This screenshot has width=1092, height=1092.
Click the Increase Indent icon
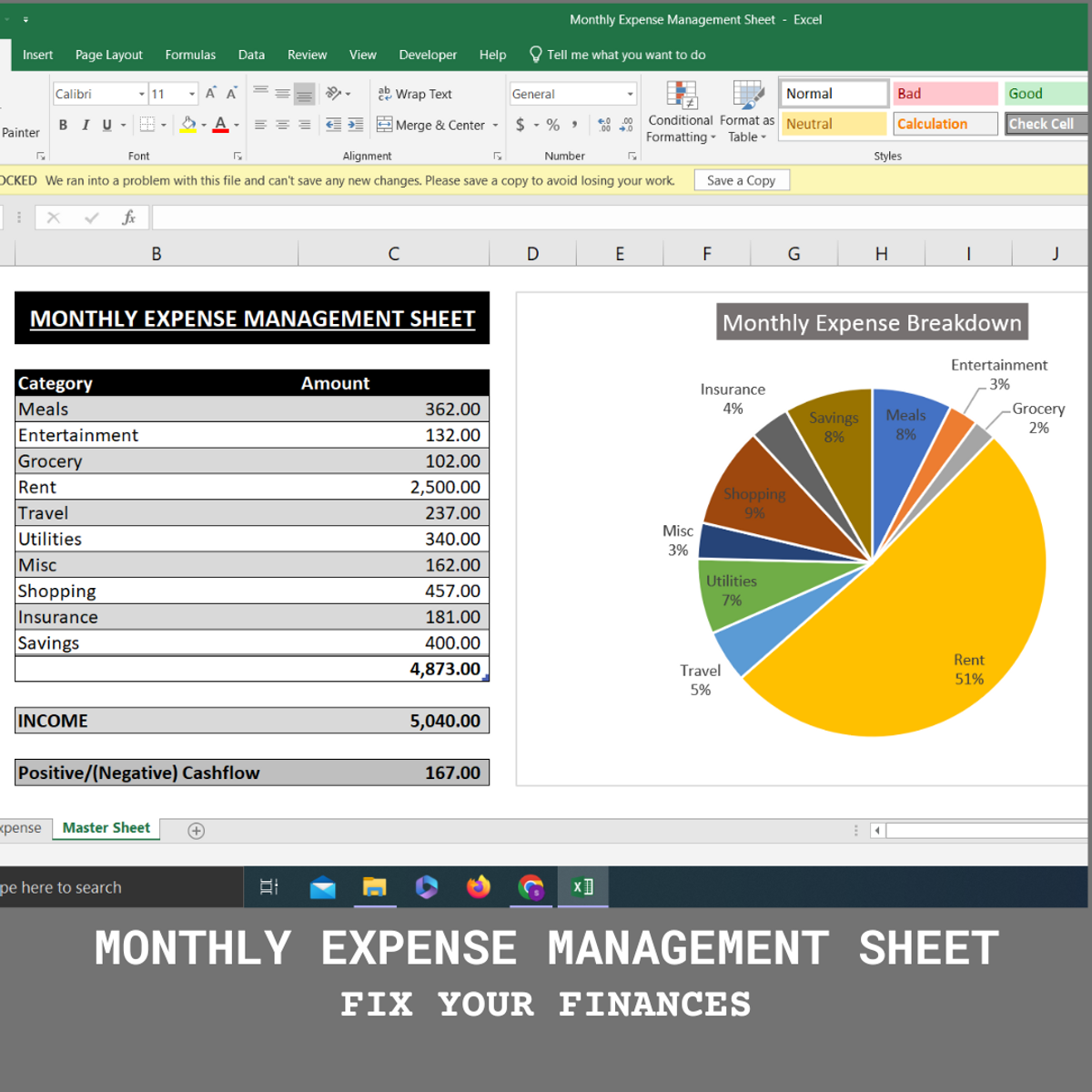(x=355, y=125)
